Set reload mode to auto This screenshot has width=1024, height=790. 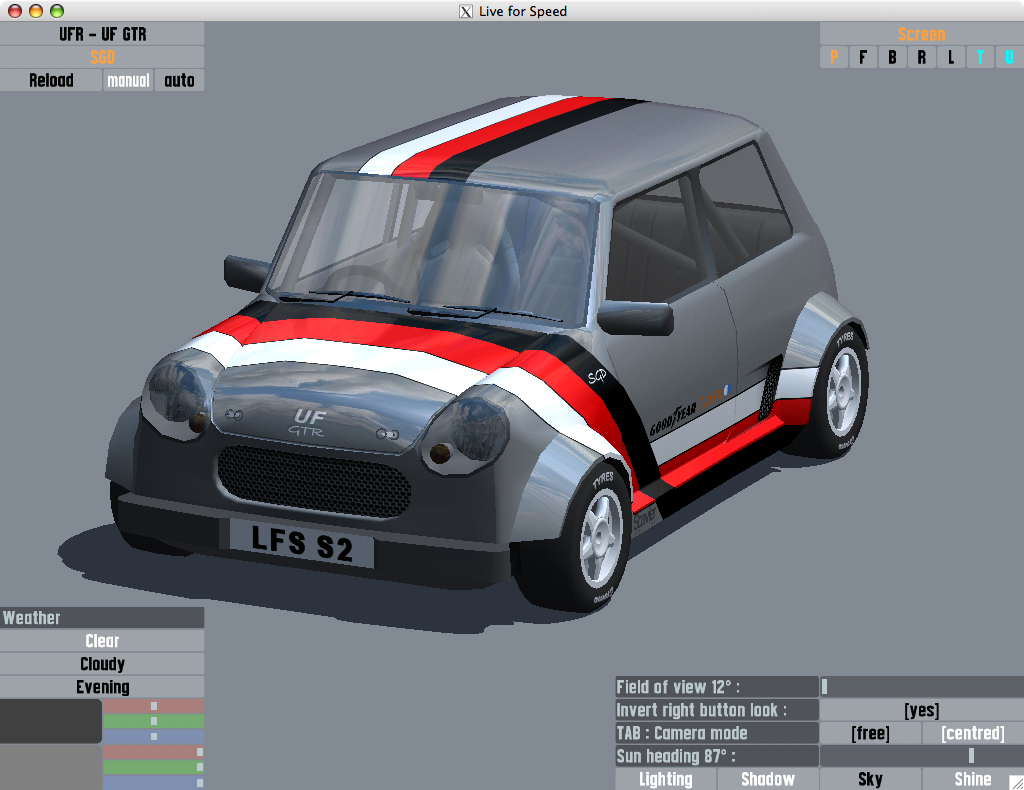click(x=179, y=80)
